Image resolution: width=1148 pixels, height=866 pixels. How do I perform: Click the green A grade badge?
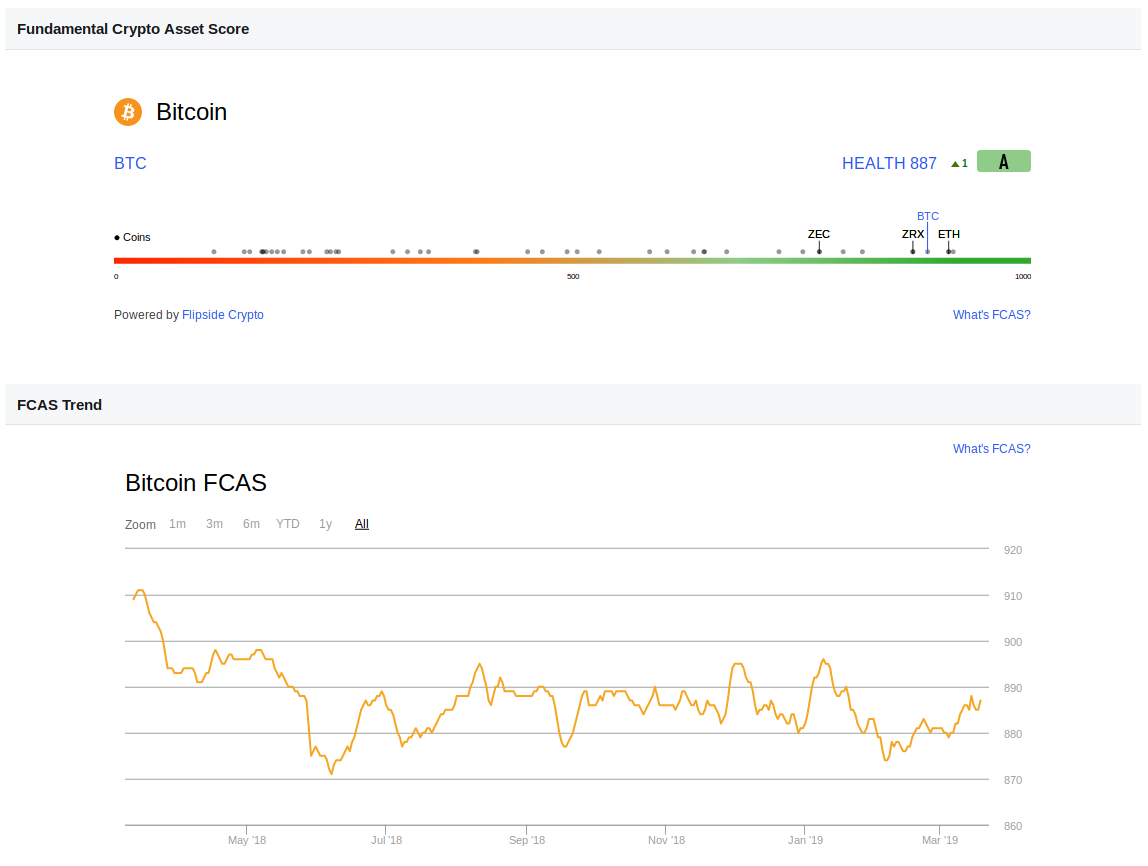pos(1004,161)
